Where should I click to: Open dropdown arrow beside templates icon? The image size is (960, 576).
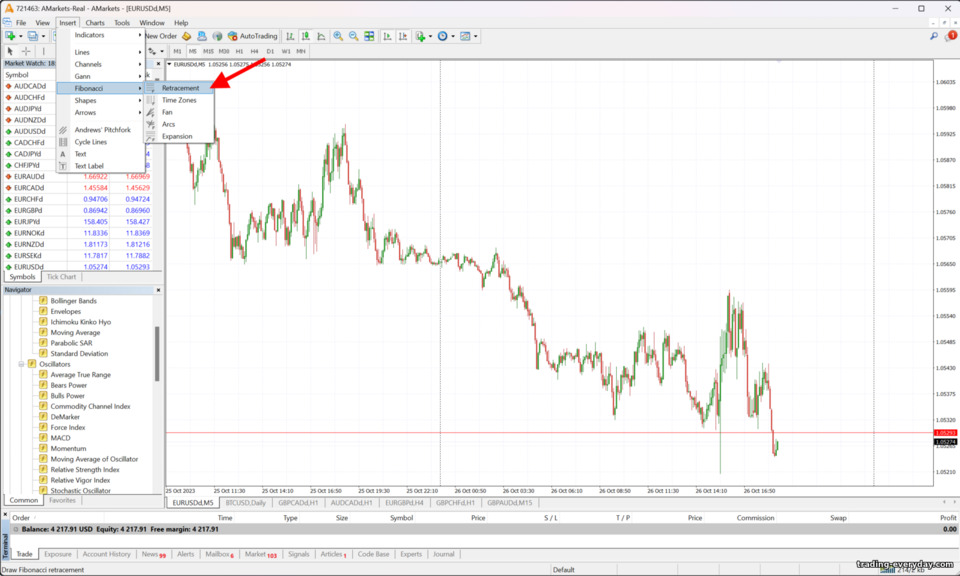tap(476, 36)
